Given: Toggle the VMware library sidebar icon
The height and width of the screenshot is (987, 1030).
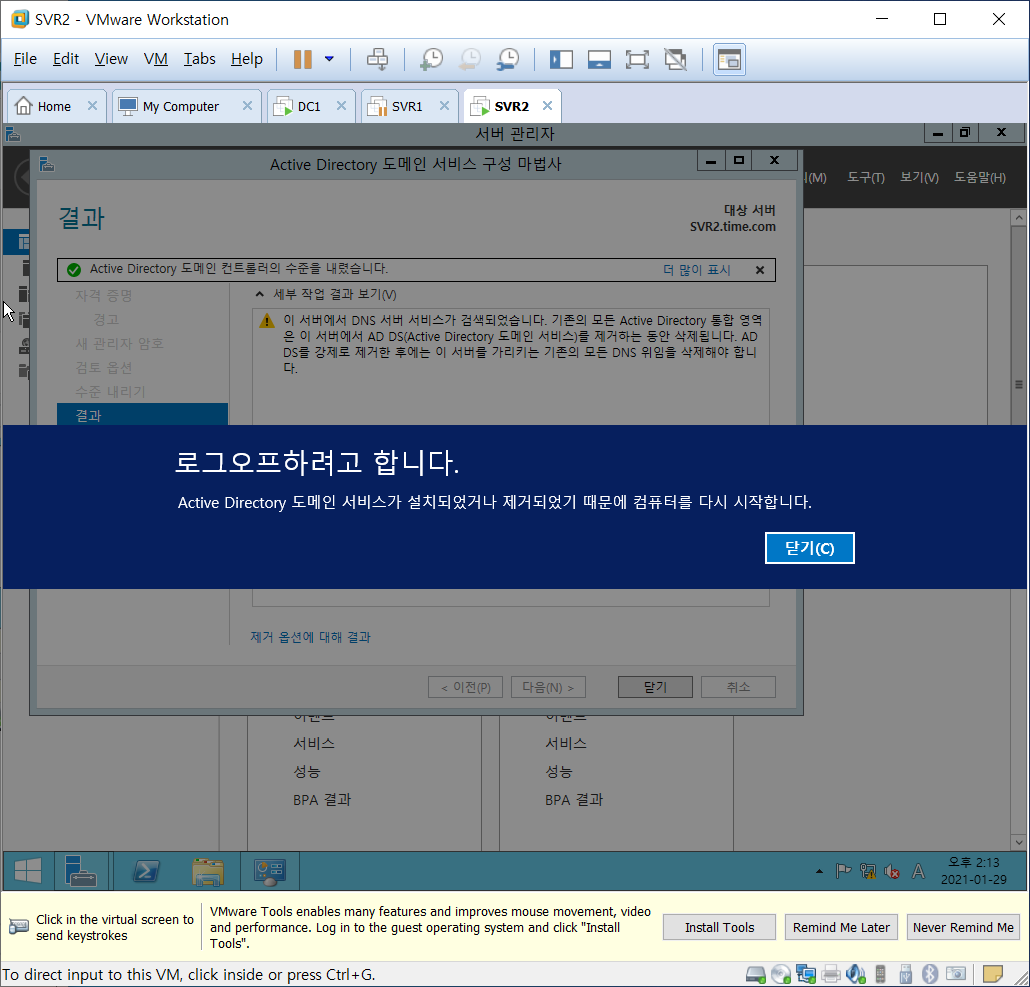Looking at the screenshot, I should coord(561,59).
